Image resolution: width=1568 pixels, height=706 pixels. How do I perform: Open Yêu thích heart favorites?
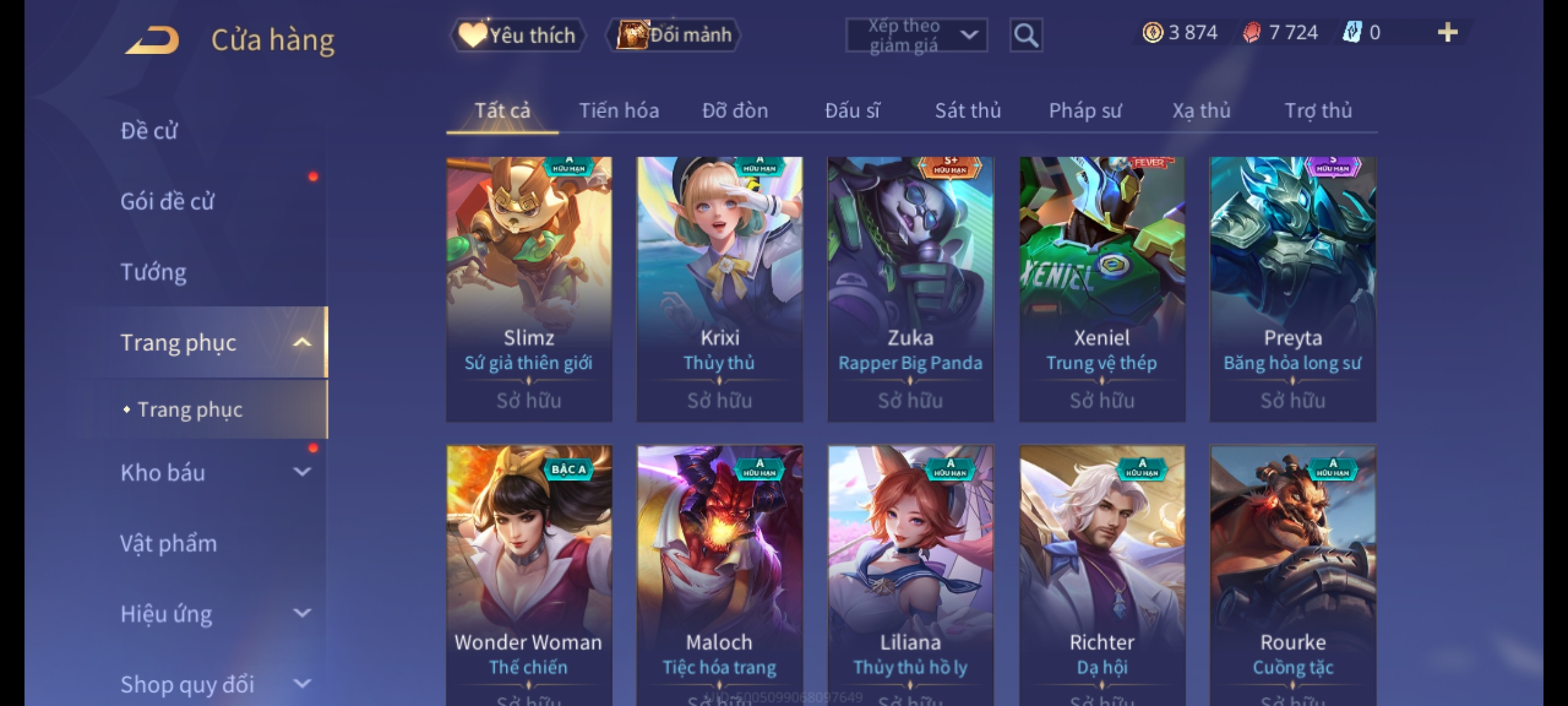(517, 35)
